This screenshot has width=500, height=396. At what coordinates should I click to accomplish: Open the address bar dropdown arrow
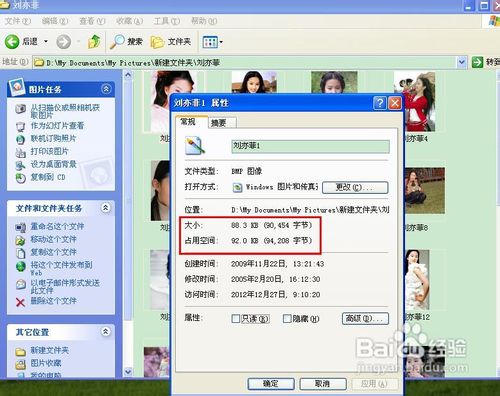pos(461,62)
